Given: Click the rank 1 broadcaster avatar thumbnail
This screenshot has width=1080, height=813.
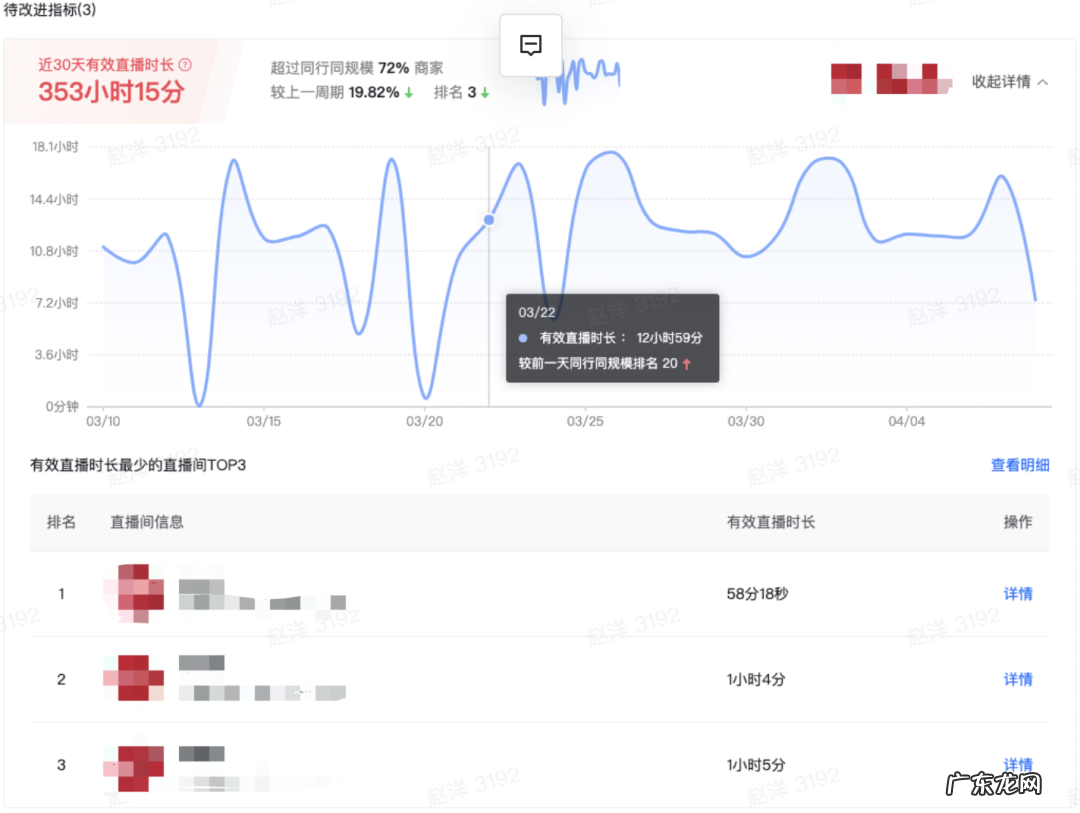Looking at the screenshot, I should point(133,593).
